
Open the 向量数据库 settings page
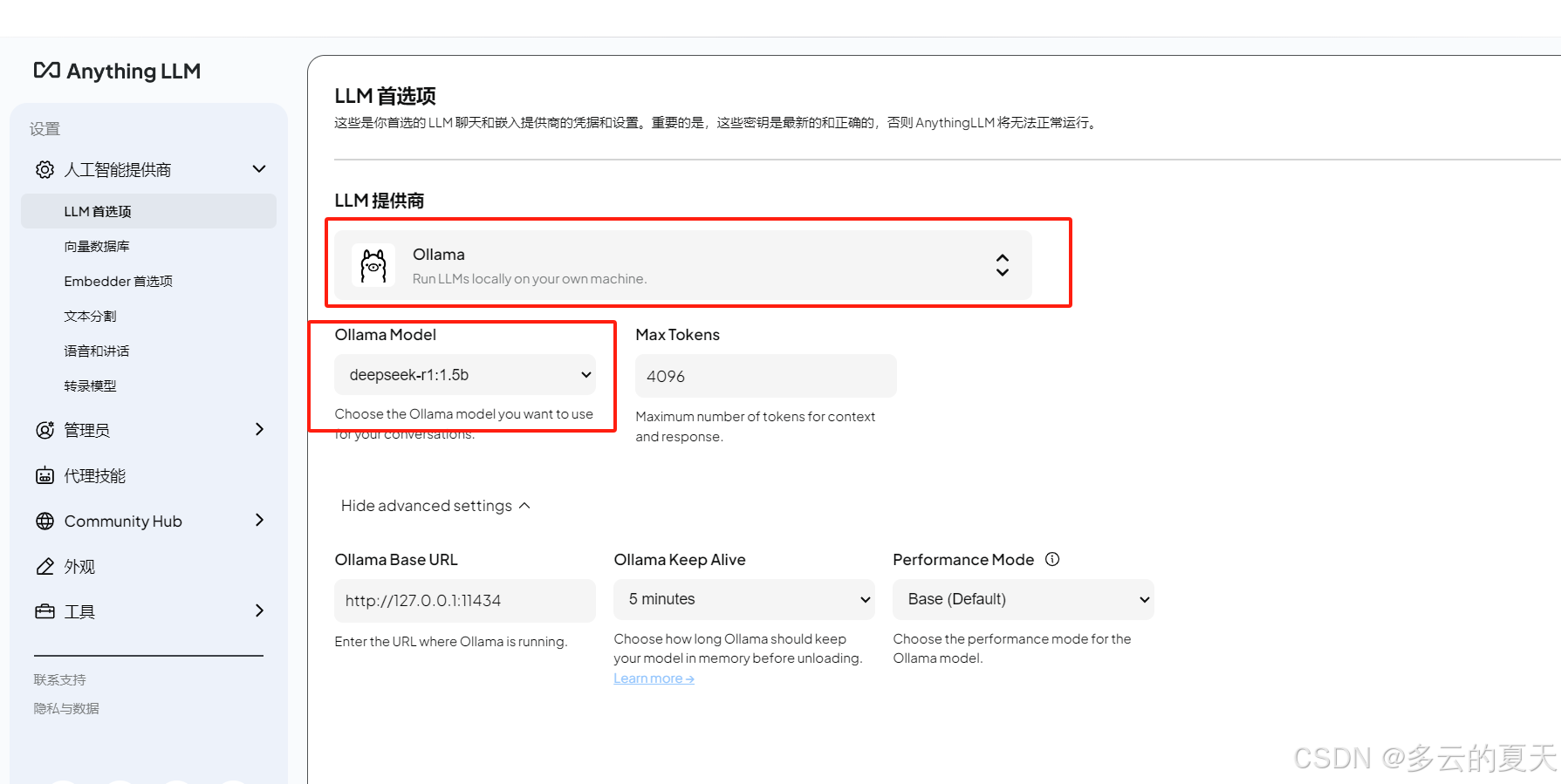tap(97, 246)
